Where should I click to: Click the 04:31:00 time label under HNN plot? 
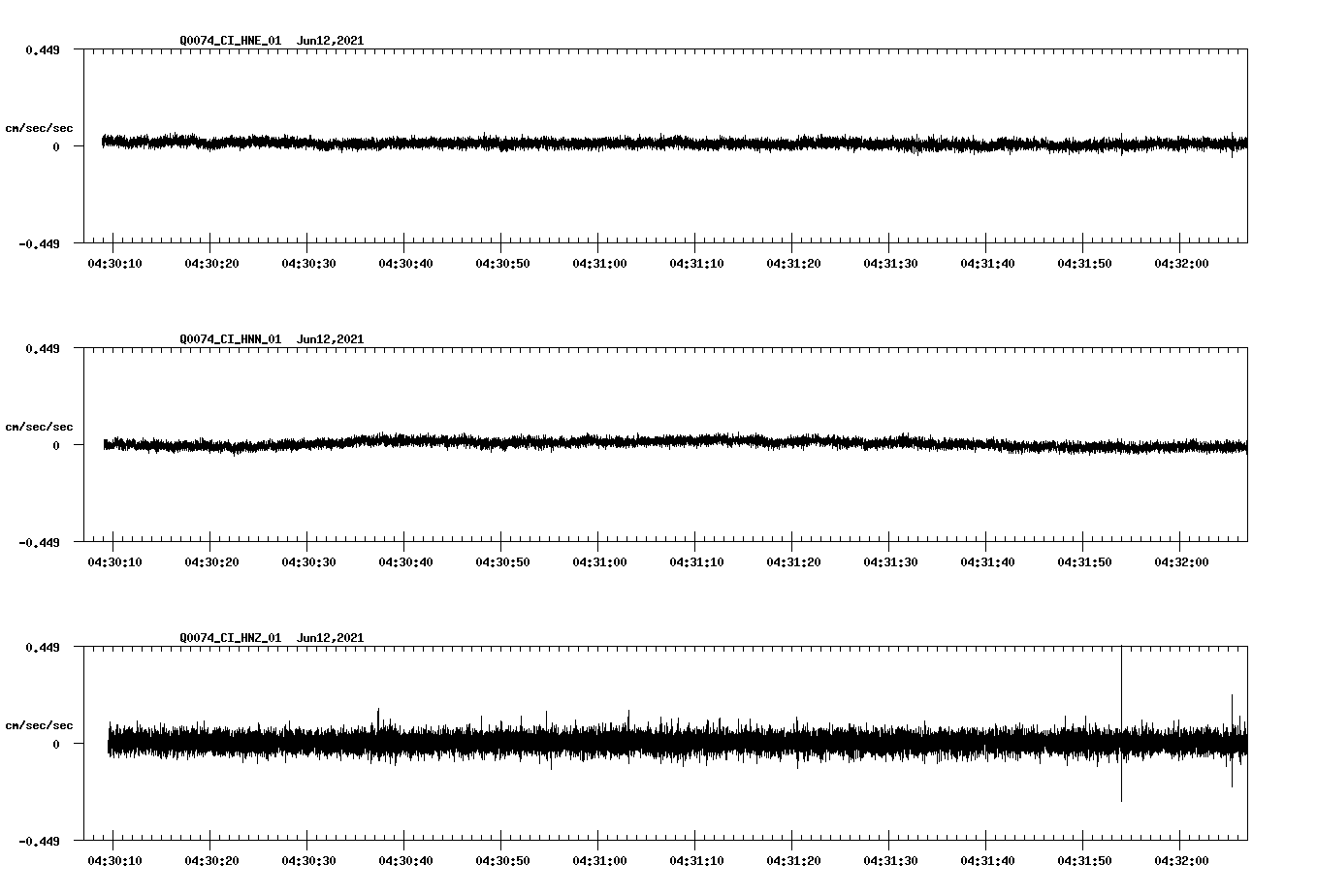pos(599,562)
